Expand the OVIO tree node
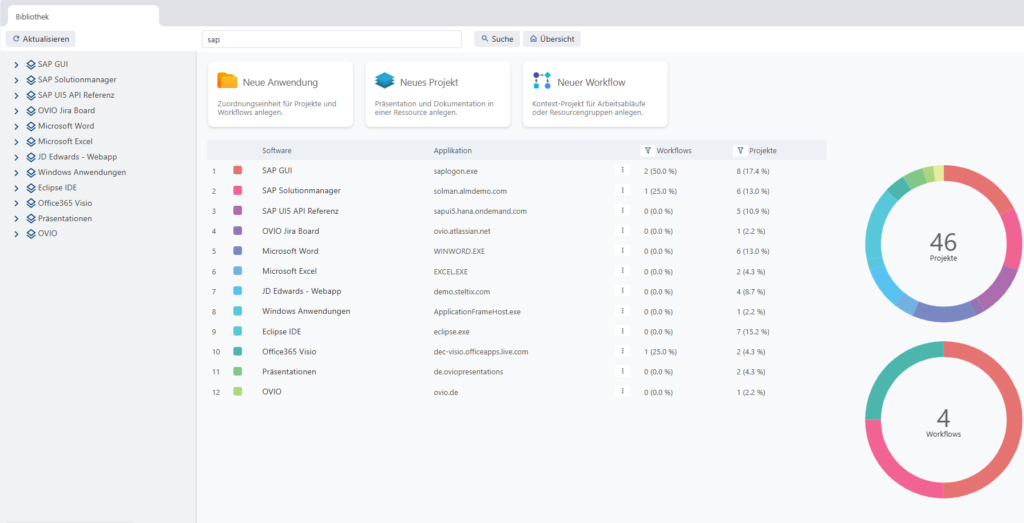Image resolution: width=1024 pixels, height=523 pixels. [16, 234]
